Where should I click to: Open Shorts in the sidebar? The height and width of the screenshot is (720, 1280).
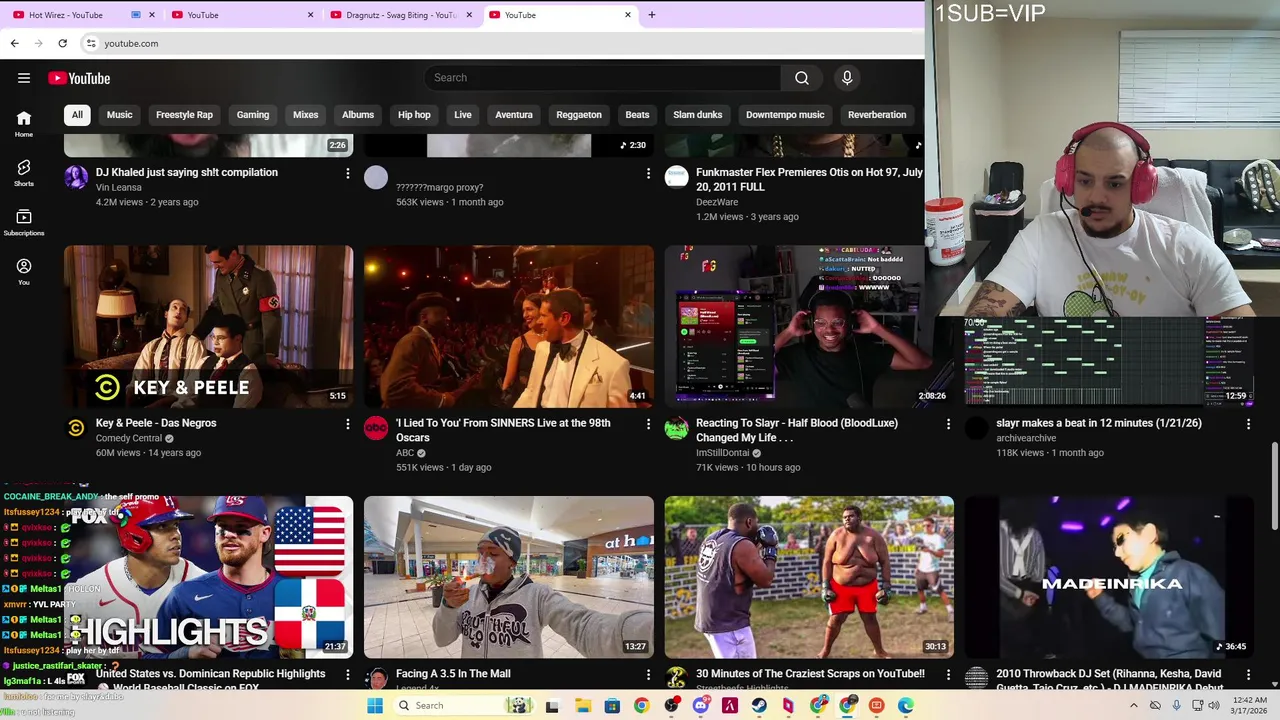[x=24, y=173]
